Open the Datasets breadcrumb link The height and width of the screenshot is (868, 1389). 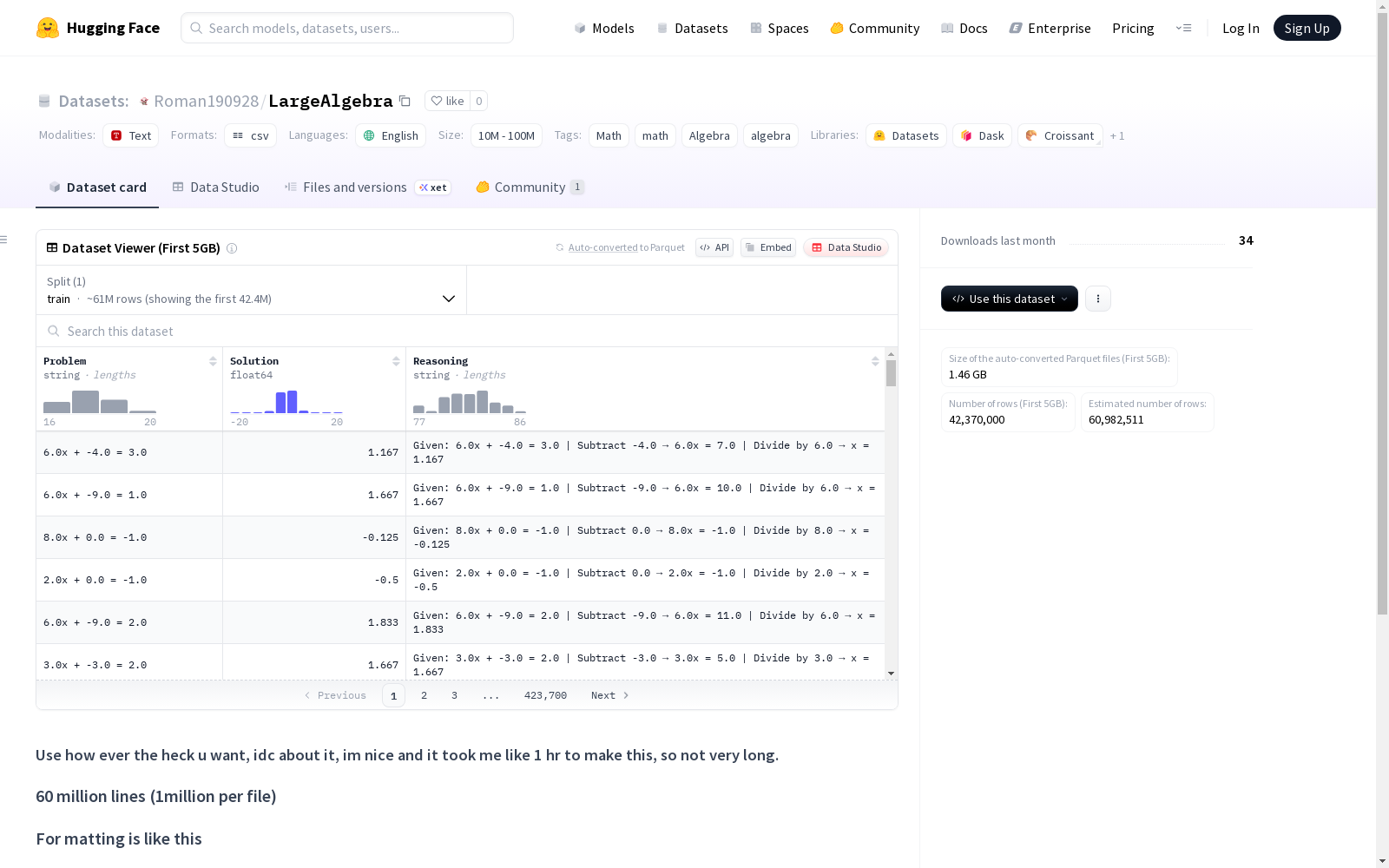pos(94,101)
